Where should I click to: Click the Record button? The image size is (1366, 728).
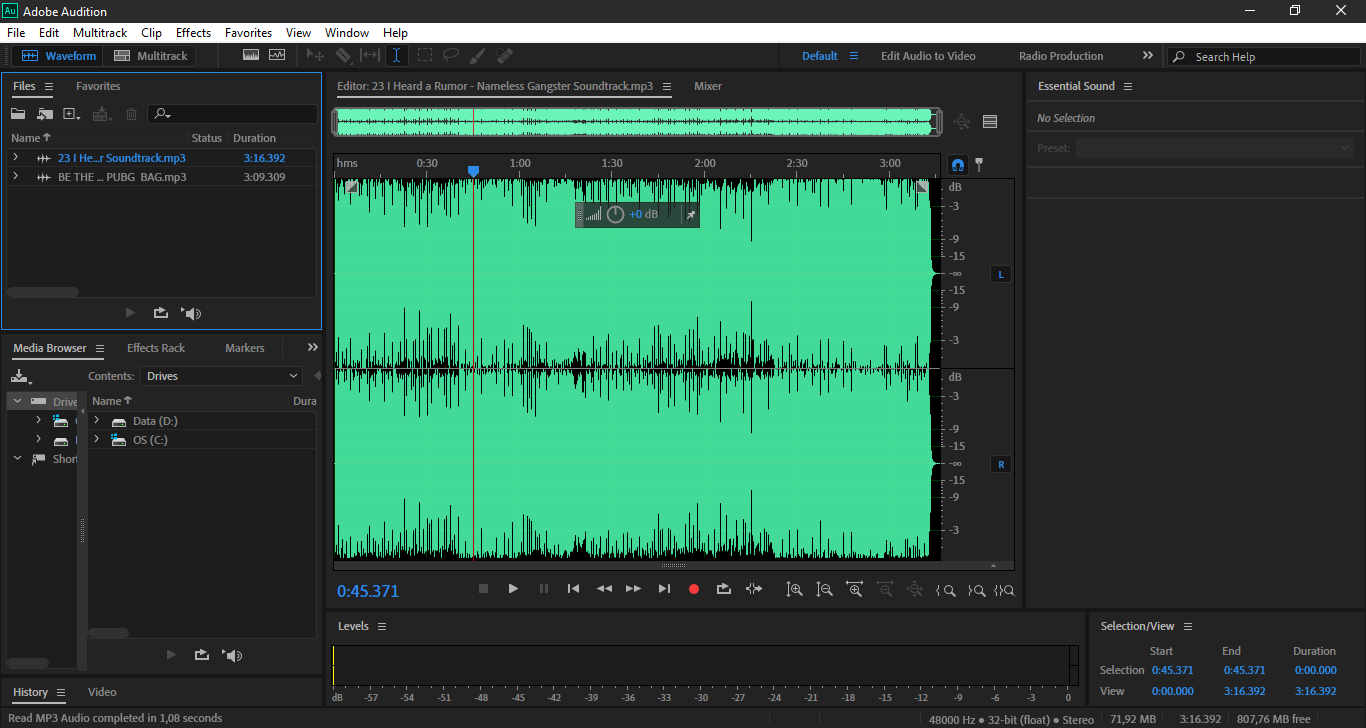(694, 589)
